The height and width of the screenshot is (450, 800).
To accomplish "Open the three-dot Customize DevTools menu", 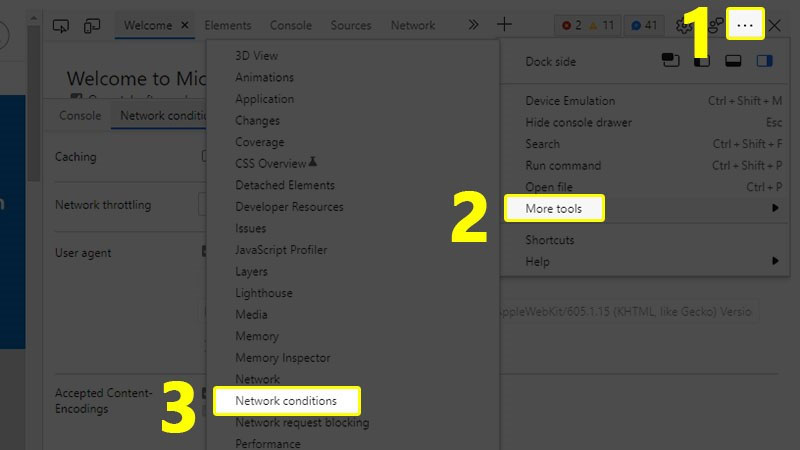I will point(744,25).
